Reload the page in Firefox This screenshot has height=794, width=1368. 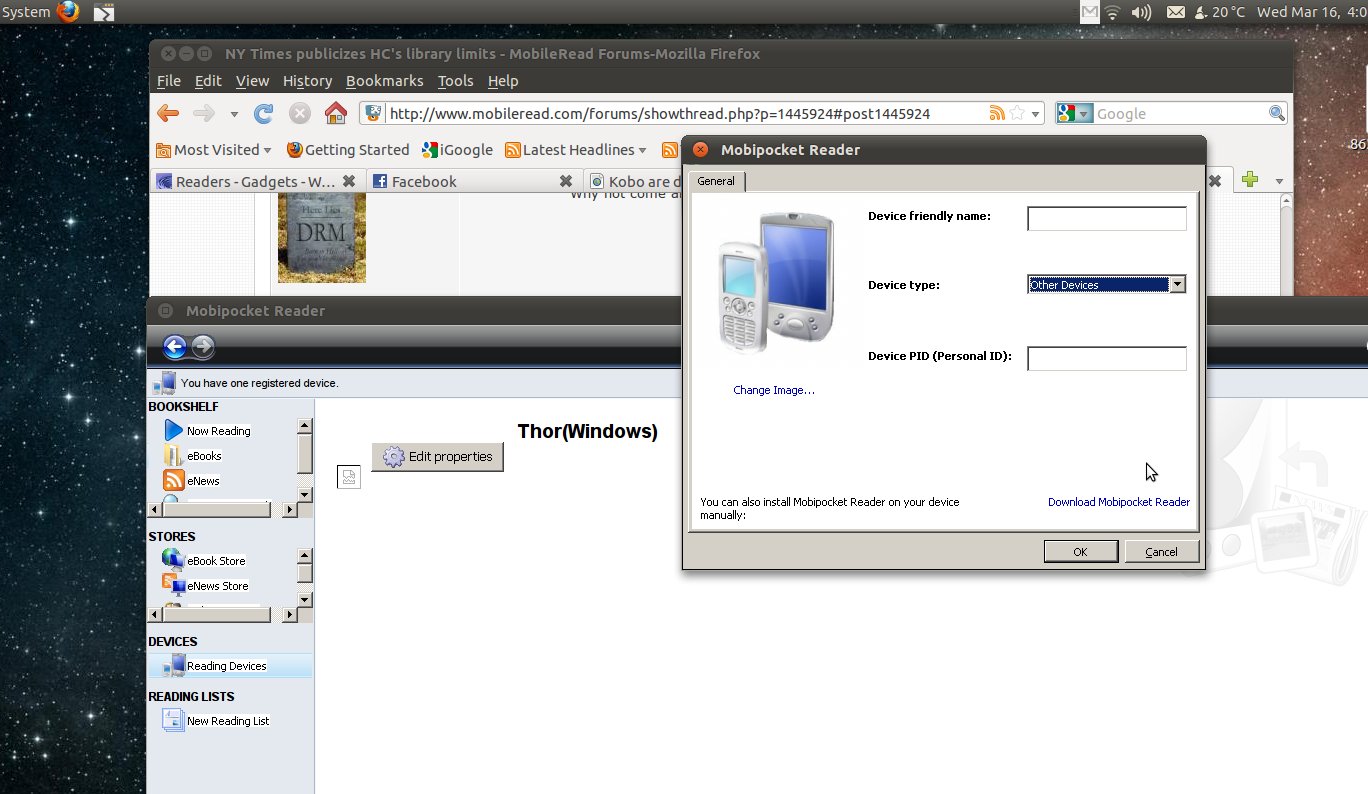264,114
